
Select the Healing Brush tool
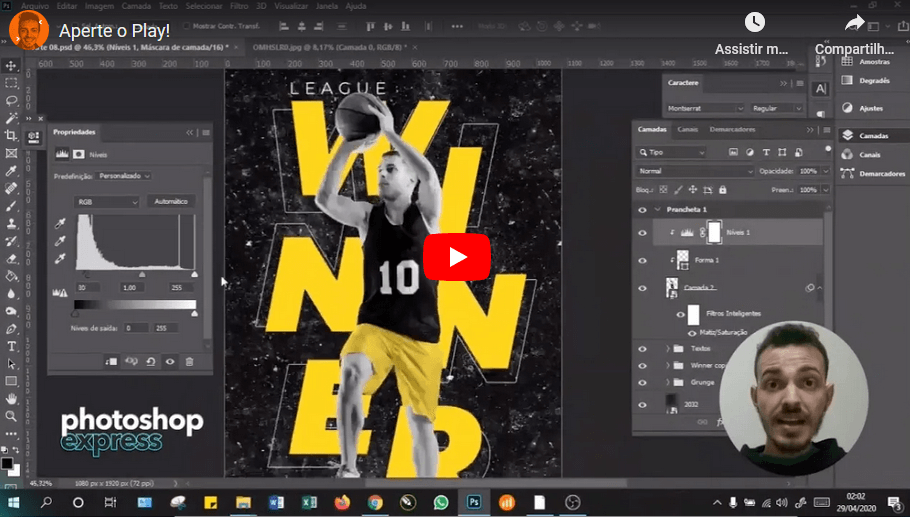[x=11, y=188]
